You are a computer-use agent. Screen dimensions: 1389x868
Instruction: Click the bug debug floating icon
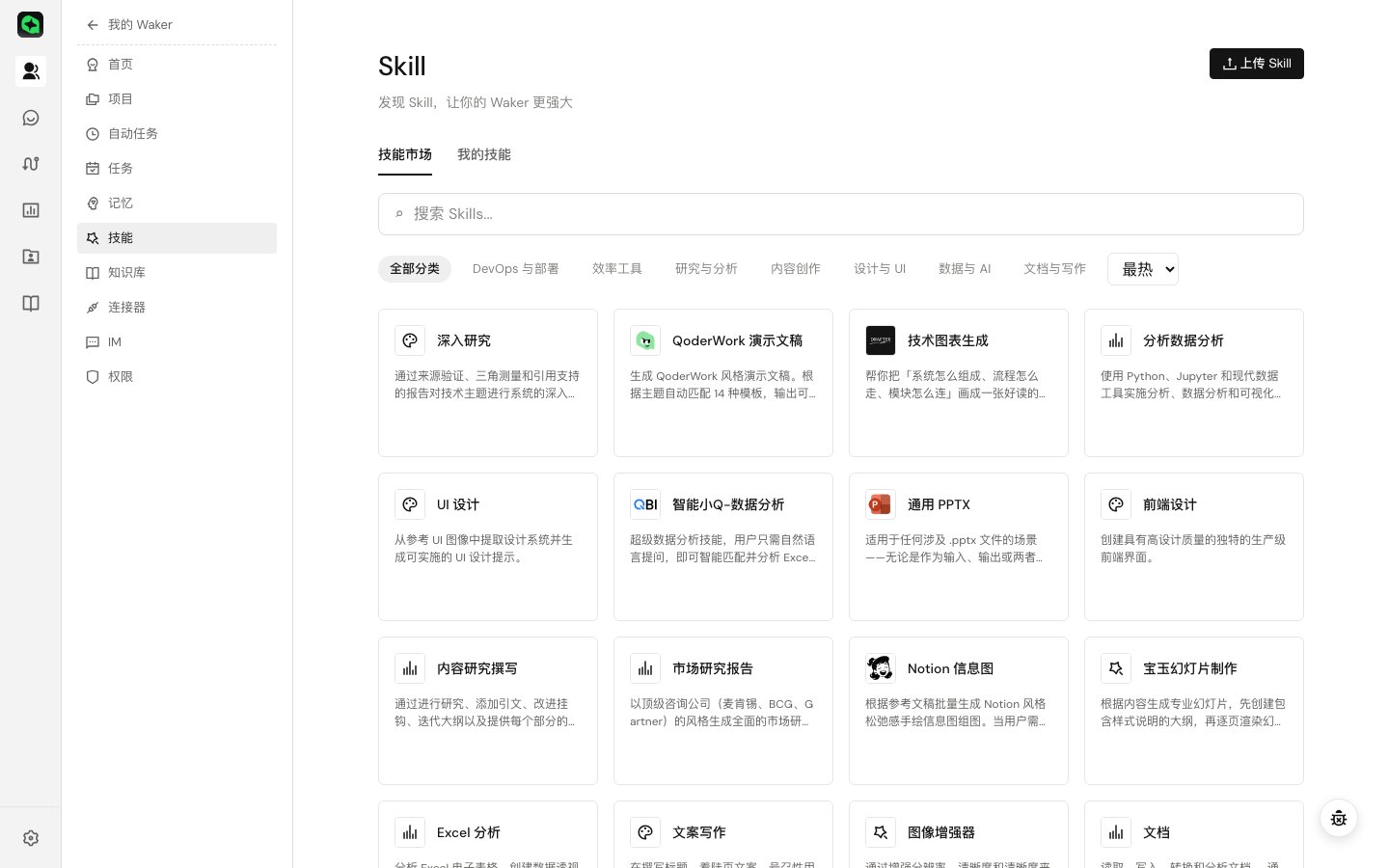1339,819
